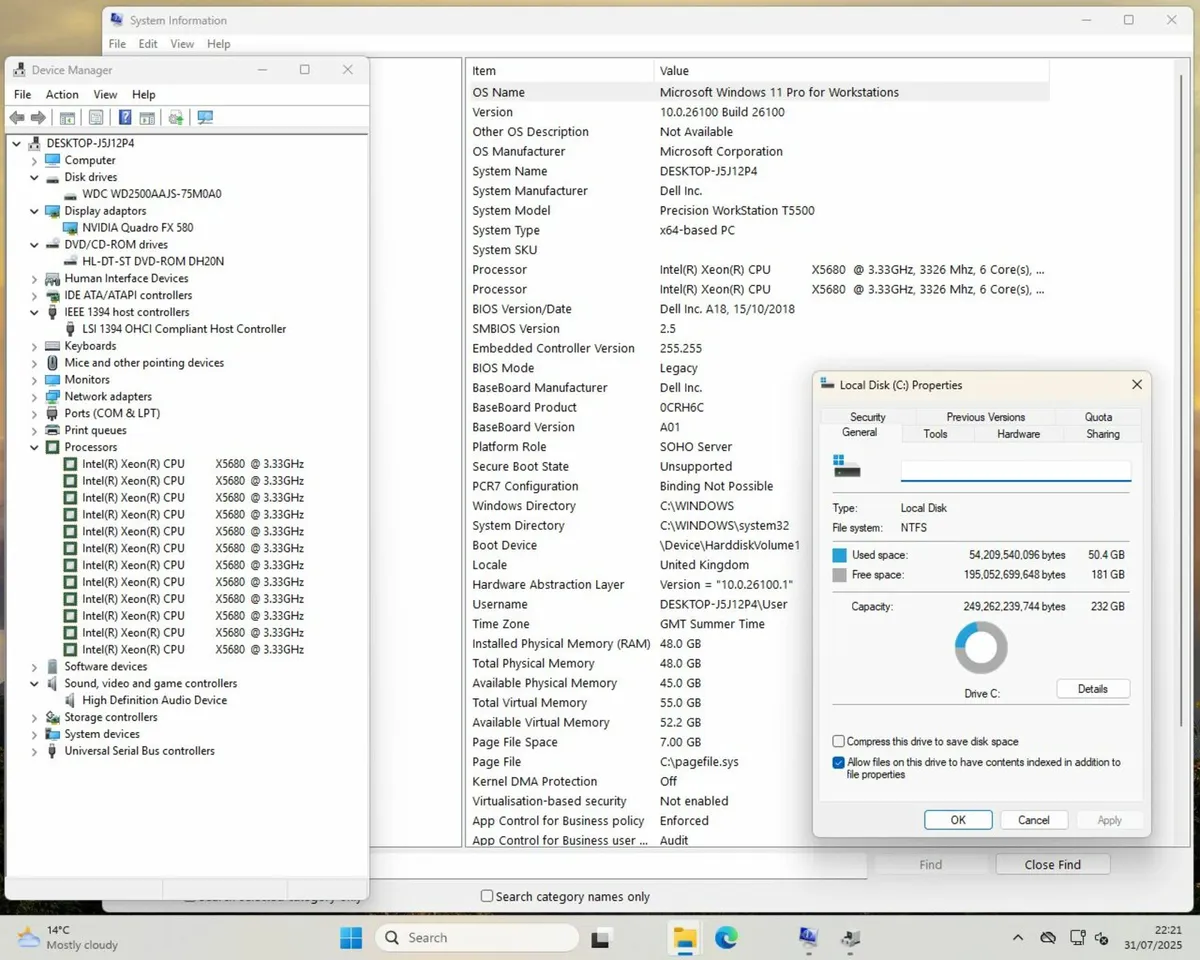Open the File menu in Device Manager

(22, 95)
